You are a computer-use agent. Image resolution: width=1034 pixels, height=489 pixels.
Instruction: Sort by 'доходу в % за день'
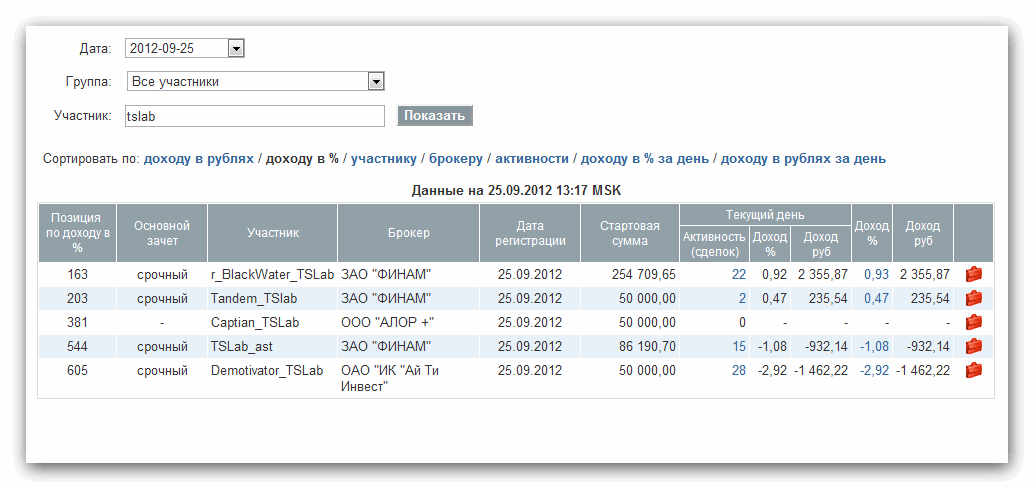point(645,158)
